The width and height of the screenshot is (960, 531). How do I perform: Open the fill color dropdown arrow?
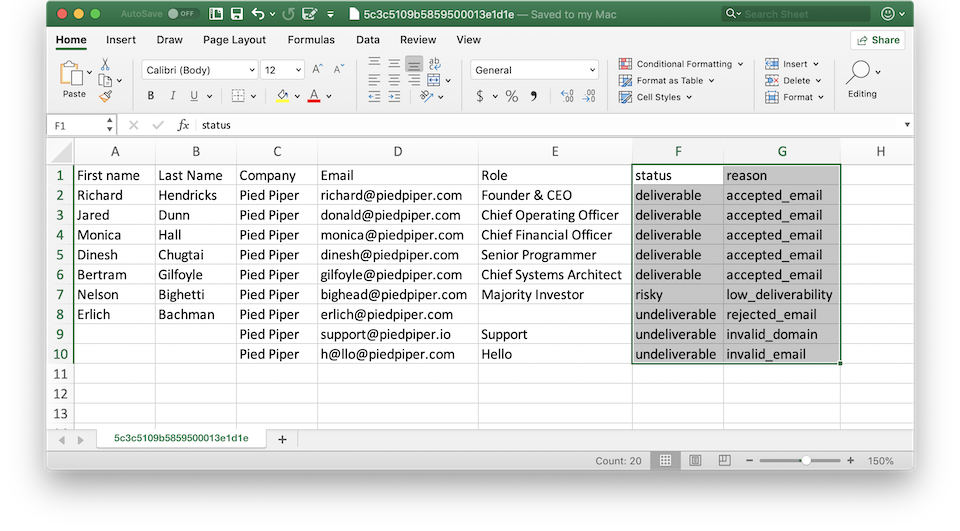298,96
